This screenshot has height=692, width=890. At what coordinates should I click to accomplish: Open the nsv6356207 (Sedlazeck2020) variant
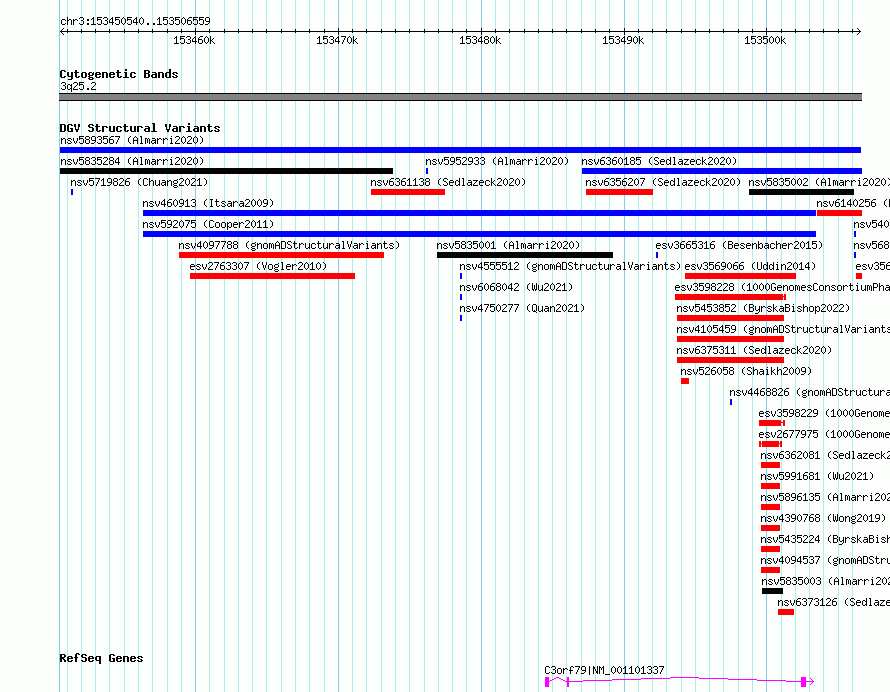tap(663, 182)
